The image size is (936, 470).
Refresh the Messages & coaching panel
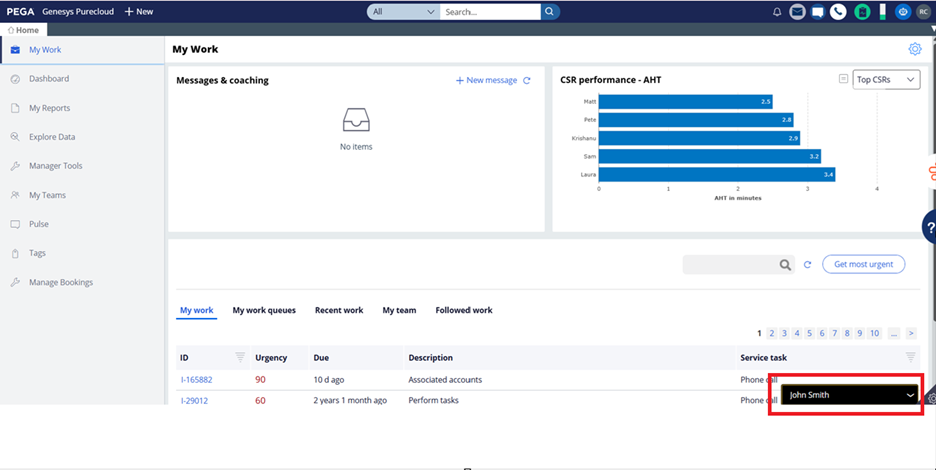[526, 80]
